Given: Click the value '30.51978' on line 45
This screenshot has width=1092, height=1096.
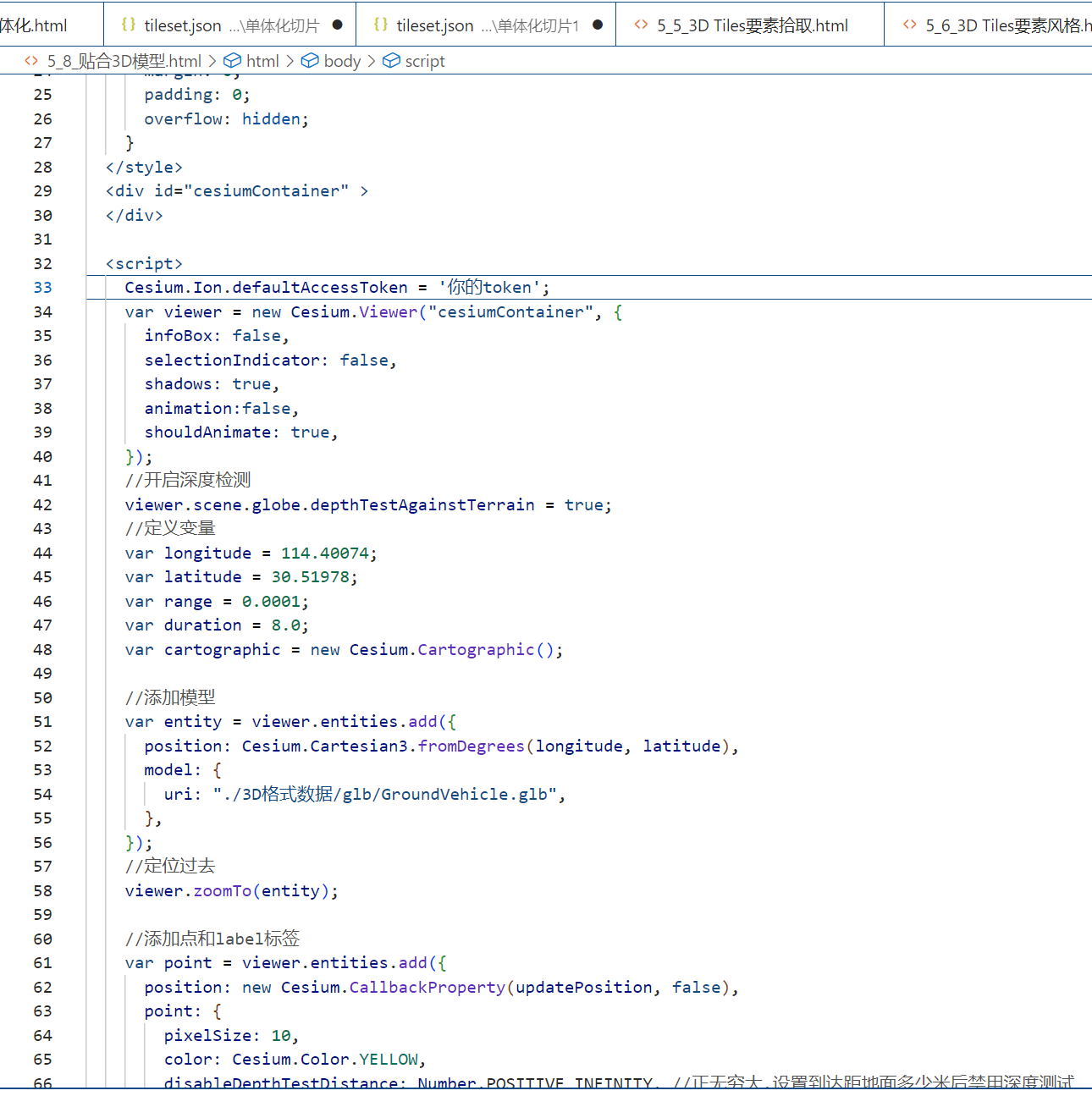Looking at the screenshot, I should point(310,577).
